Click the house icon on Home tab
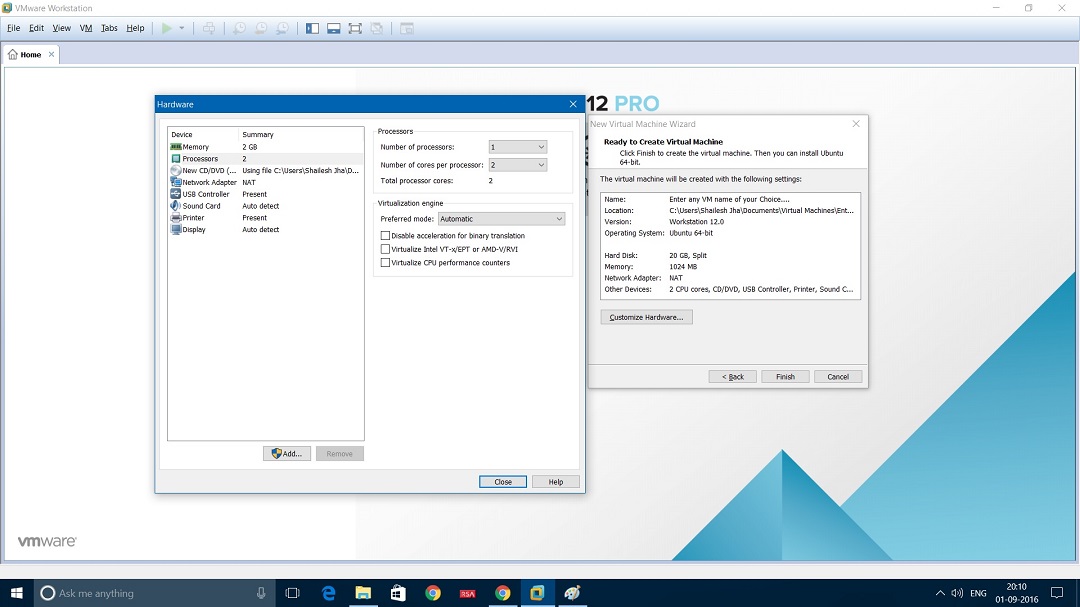This screenshot has height=607, width=1080. coord(12,54)
